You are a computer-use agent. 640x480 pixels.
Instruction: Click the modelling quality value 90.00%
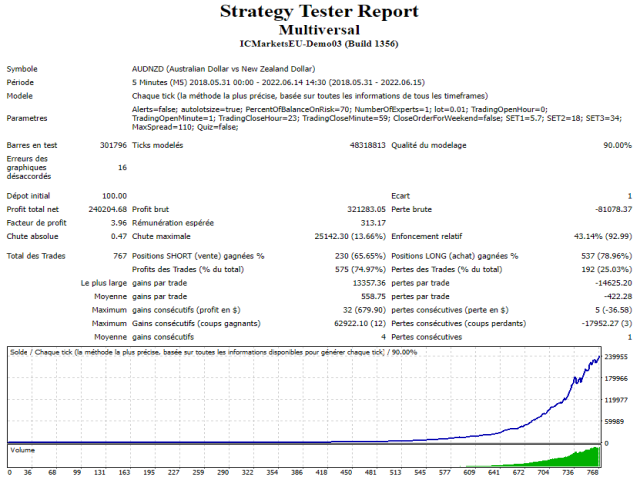618,145
